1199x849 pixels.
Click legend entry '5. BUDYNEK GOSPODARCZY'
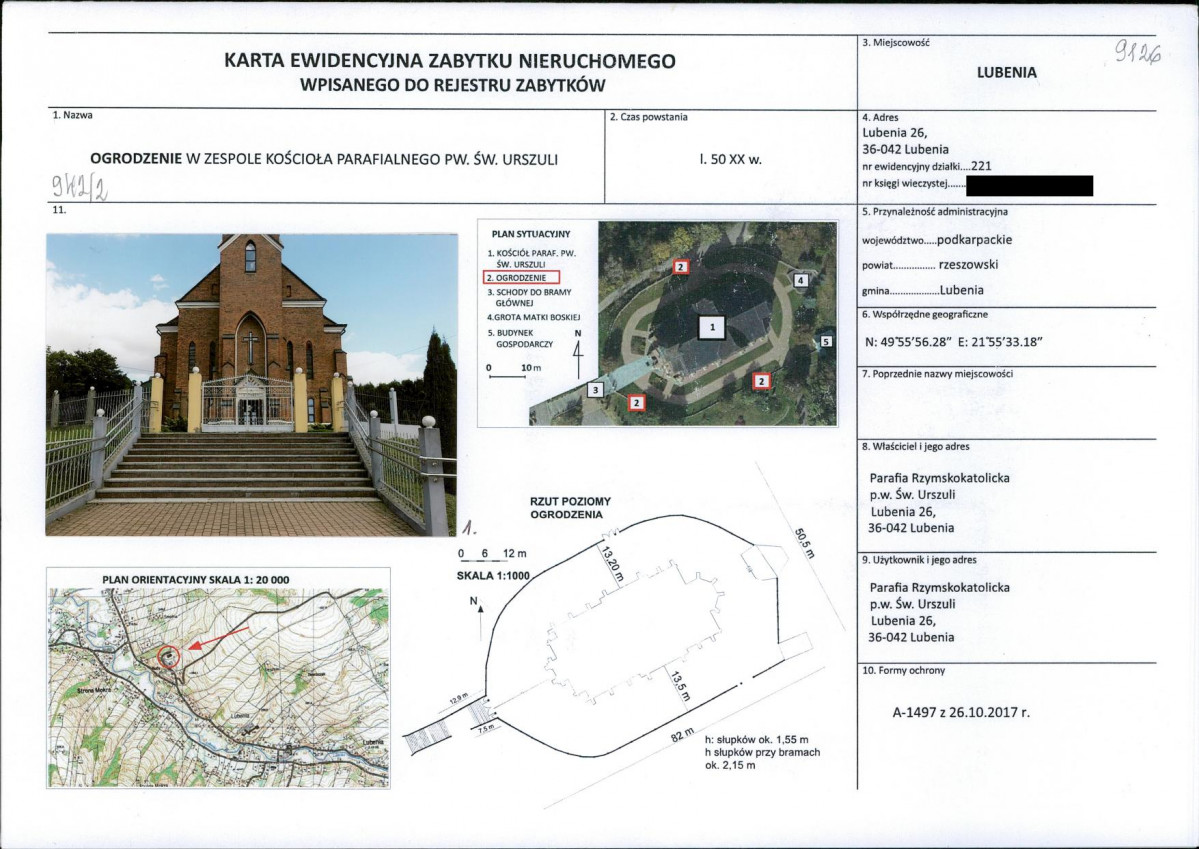coord(520,339)
